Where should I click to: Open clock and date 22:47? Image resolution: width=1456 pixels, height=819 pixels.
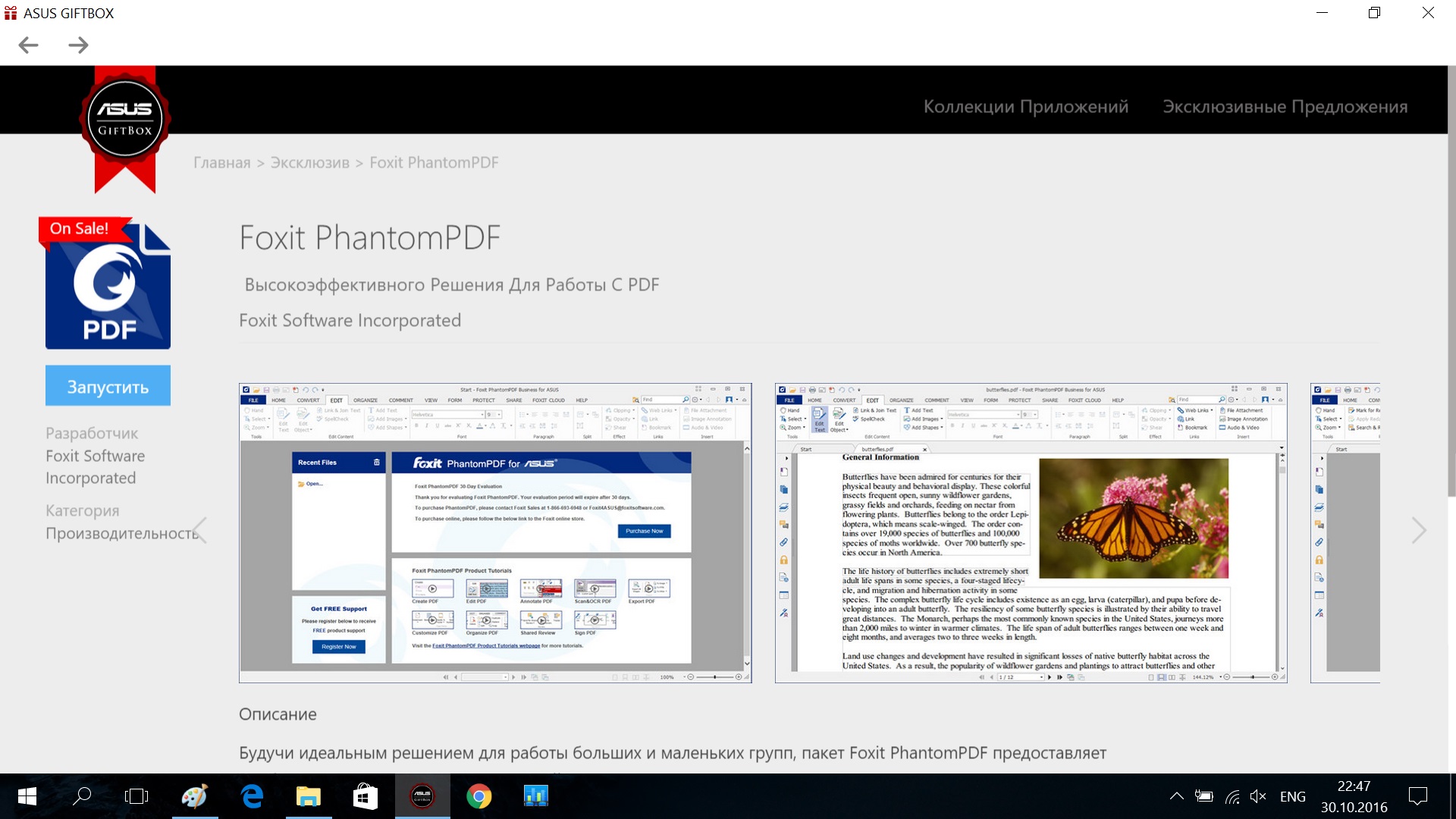tap(1354, 797)
